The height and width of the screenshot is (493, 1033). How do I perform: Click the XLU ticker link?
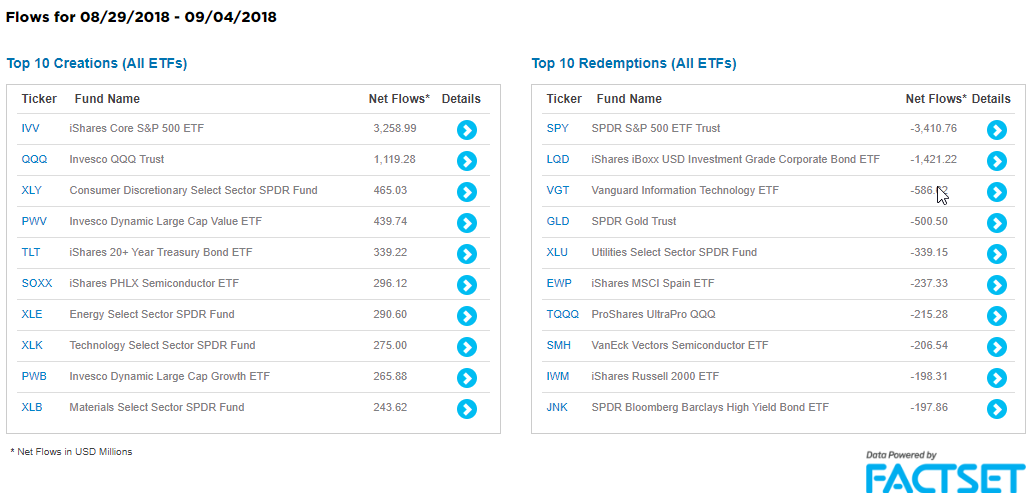[x=557, y=252]
